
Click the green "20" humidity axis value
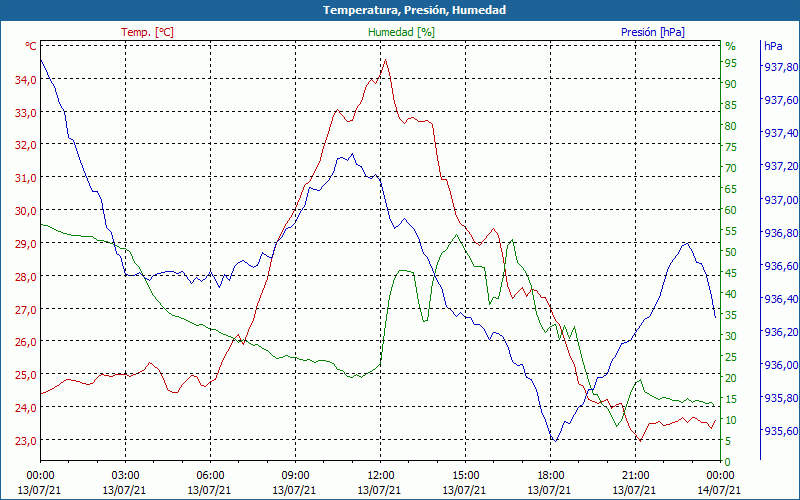(731, 378)
